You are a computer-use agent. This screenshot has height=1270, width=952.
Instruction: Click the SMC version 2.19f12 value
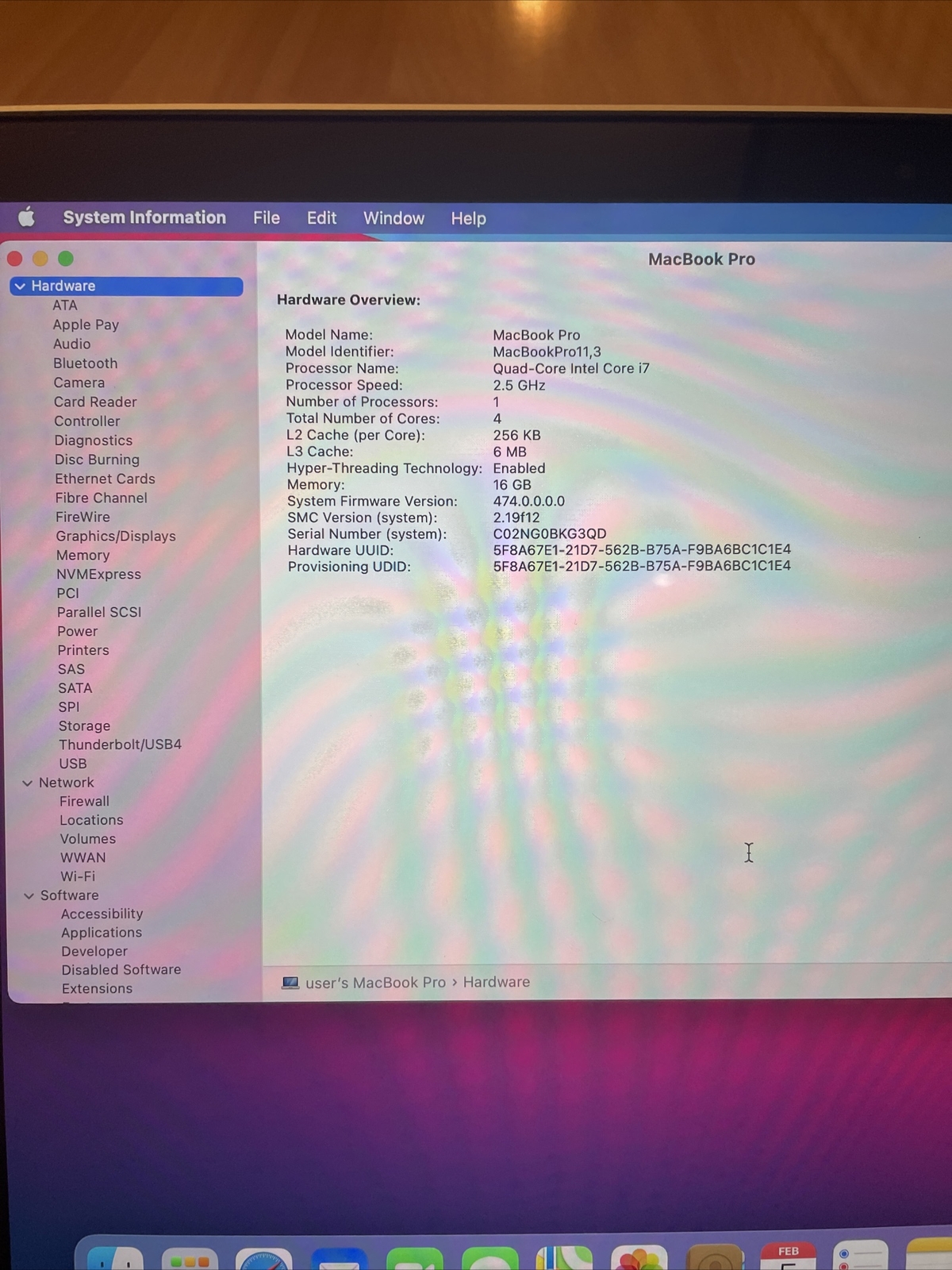pos(516,518)
